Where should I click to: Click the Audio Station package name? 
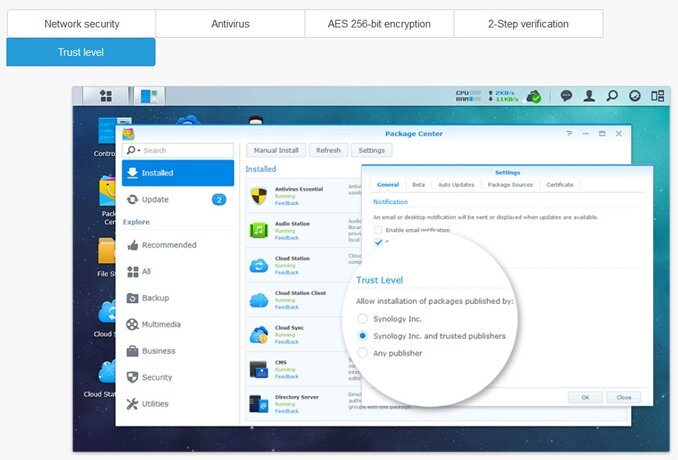pos(292,224)
